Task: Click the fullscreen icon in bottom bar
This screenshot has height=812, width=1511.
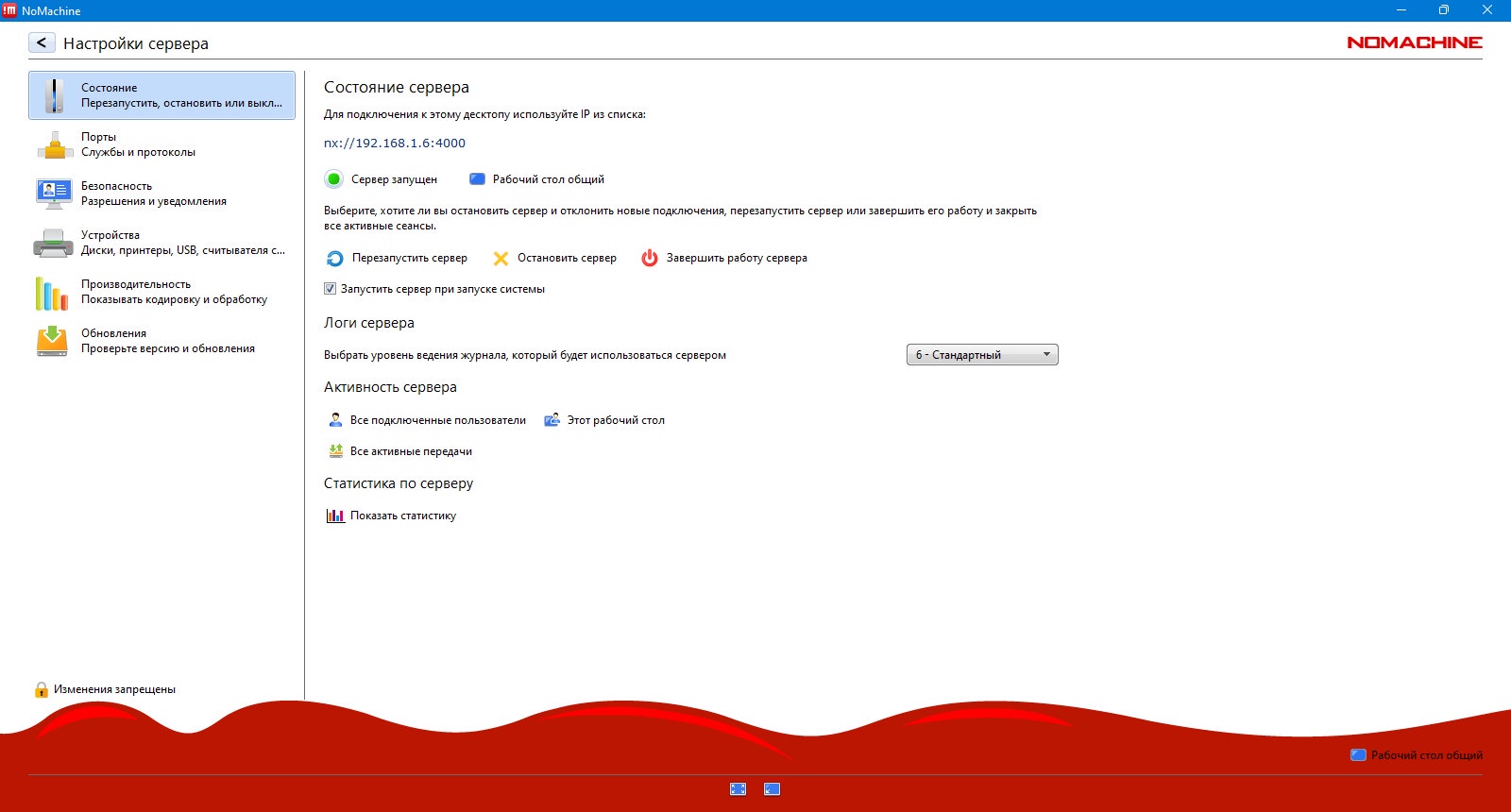Action: [x=739, y=789]
